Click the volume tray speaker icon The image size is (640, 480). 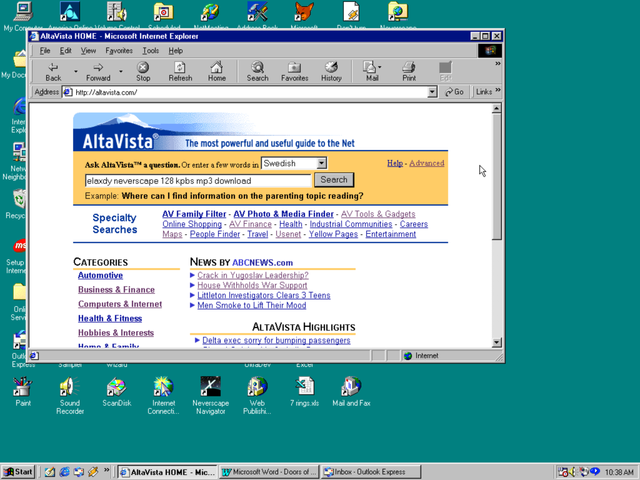pyautogui.click(x=573, y=472)
